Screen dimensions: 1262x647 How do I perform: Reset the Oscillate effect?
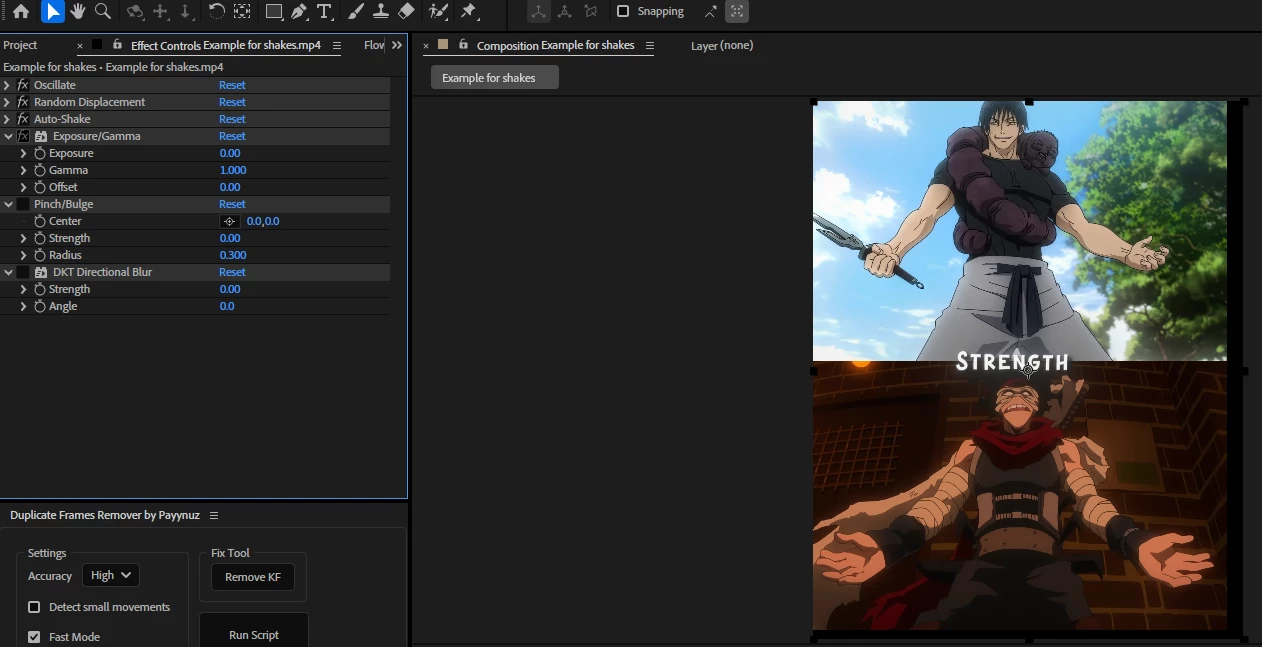pyautogui.click(x=232, y=85)
